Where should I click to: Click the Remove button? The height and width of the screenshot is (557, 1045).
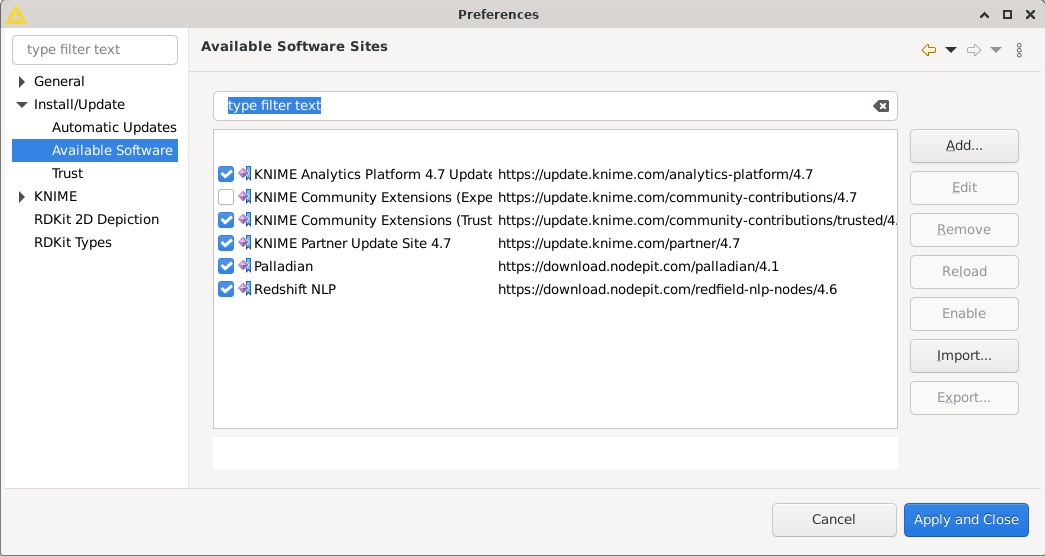964,230
